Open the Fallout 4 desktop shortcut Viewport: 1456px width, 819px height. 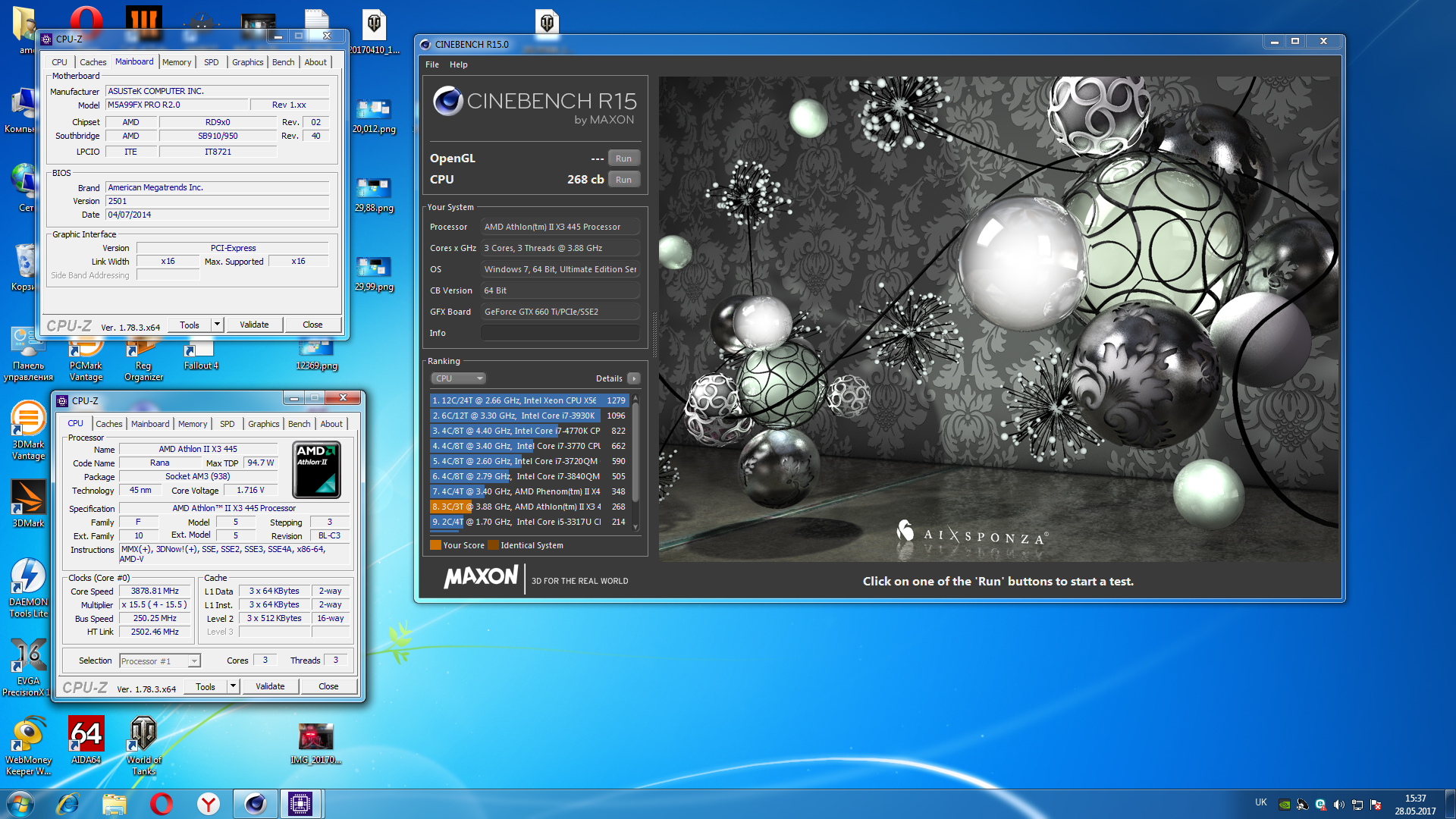coord(201,355)
